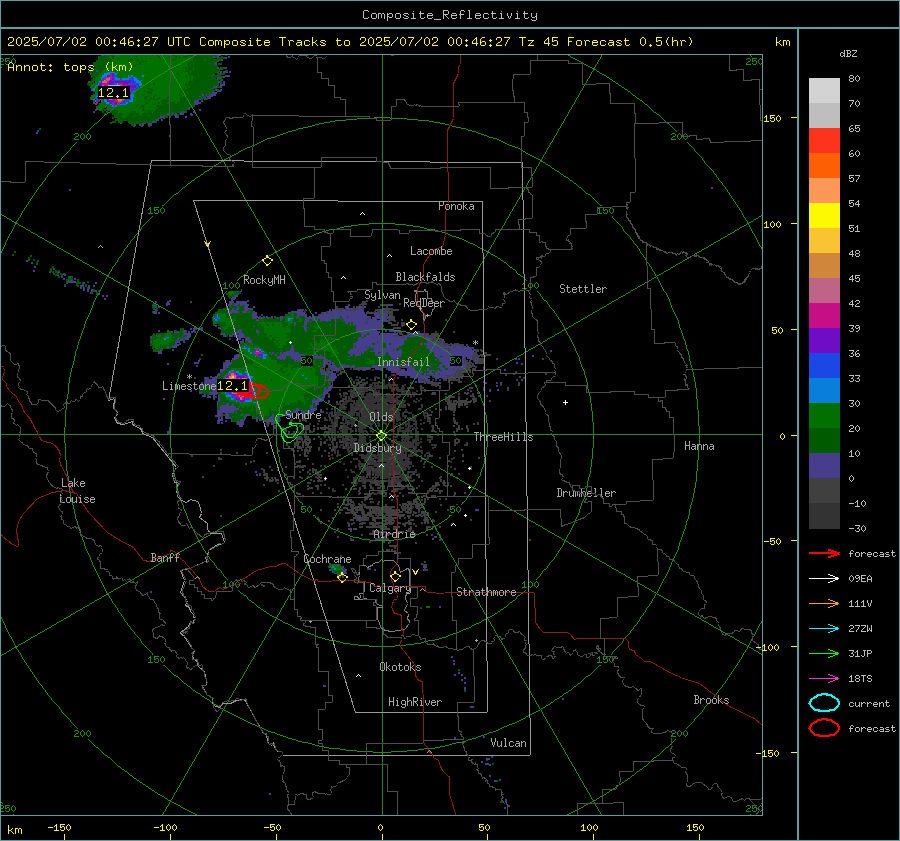Click the Hanna label
Viewport: 900px width, 841px height.
(x=699, y=446)
